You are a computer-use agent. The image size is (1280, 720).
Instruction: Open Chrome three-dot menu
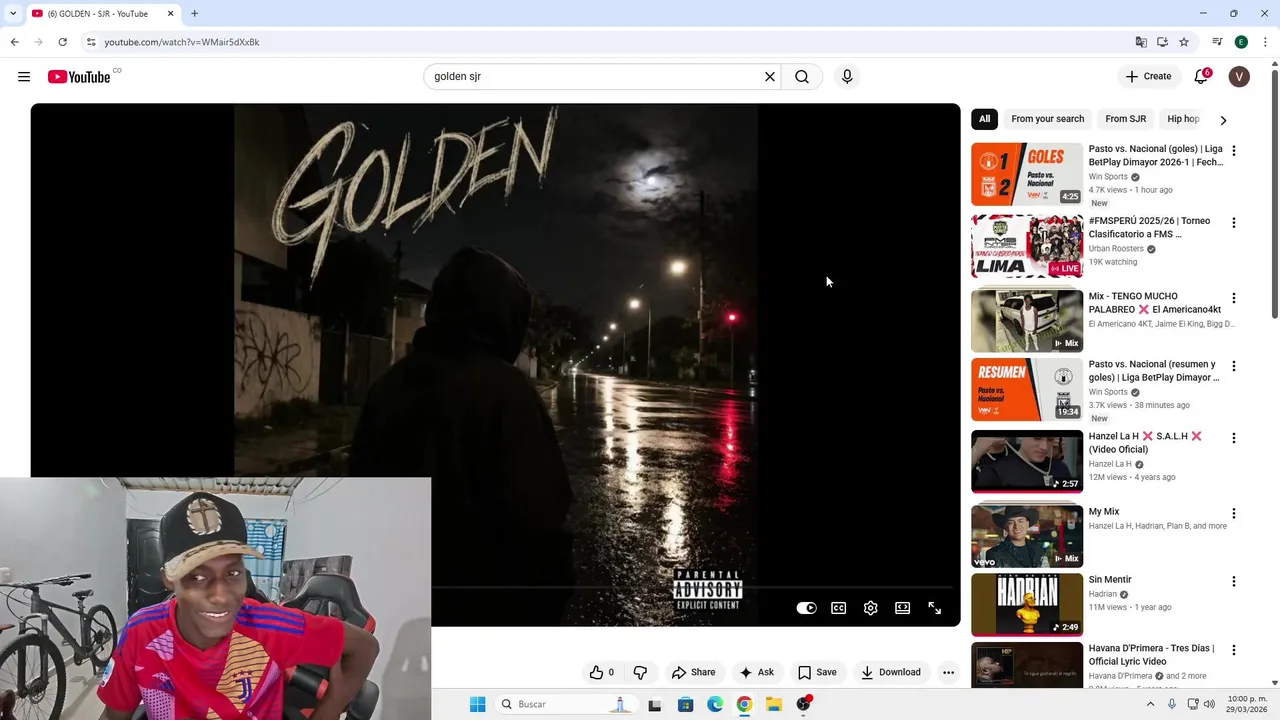(x=1265, y=42)
